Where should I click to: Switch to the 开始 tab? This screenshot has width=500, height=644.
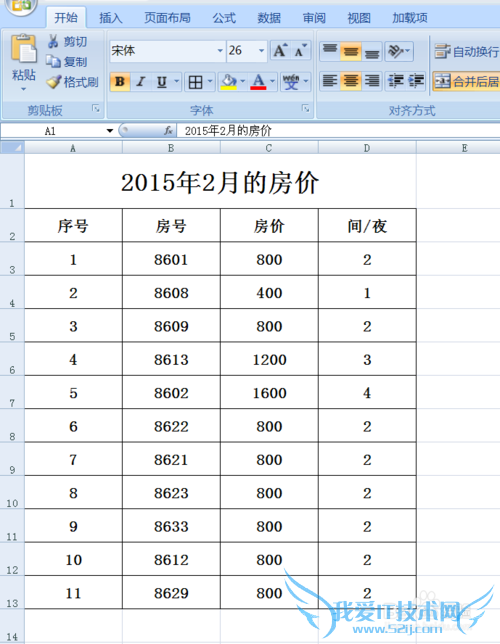(x=66, y=18)
